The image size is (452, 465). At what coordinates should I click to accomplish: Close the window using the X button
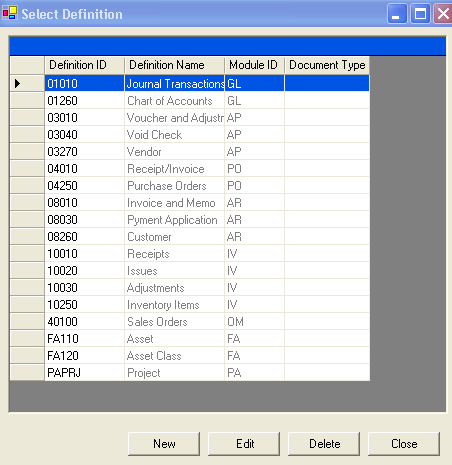pyautogui.click(x=443, y=14)
